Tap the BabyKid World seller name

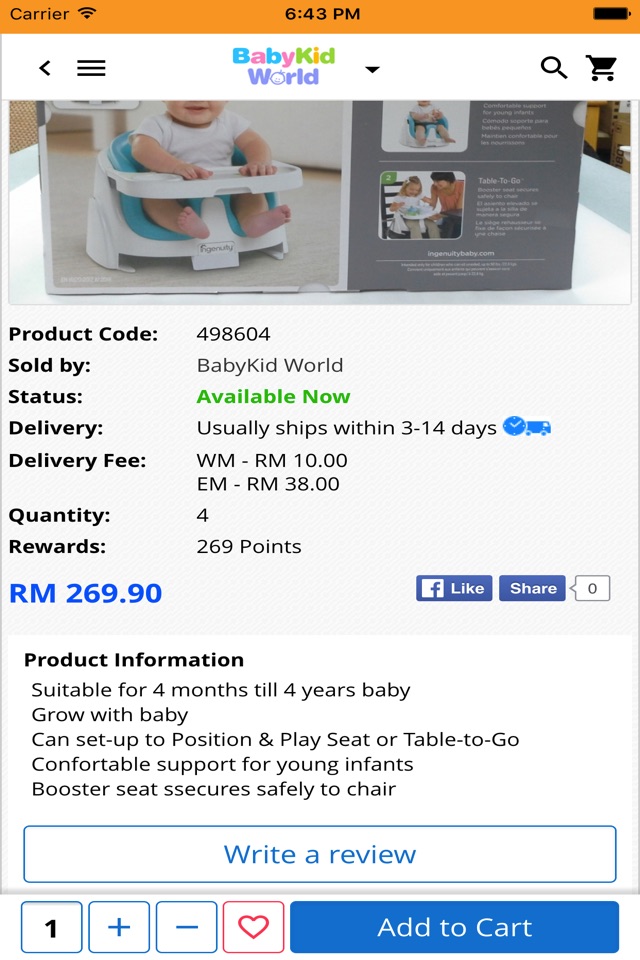pos(269,366)
